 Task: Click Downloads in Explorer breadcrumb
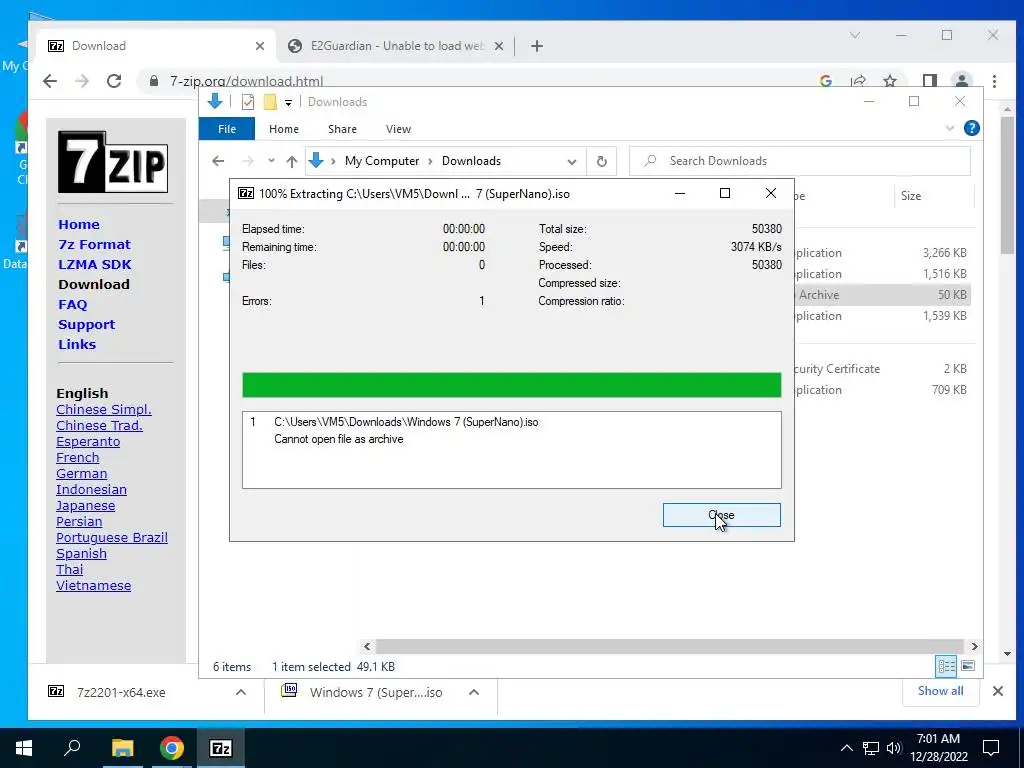tap(471, 161)
